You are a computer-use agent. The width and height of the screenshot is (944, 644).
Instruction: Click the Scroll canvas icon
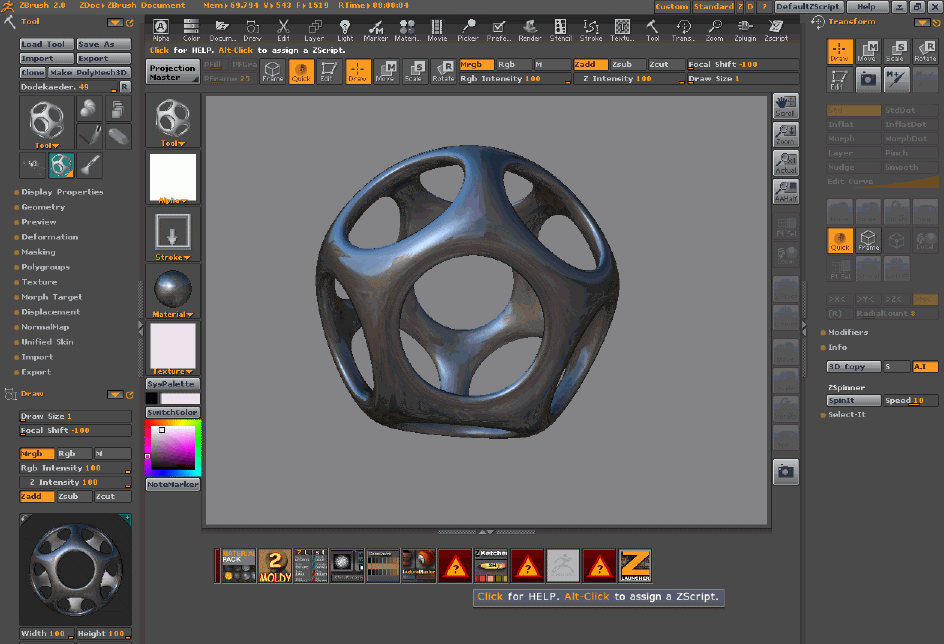[x=785, y=107]
